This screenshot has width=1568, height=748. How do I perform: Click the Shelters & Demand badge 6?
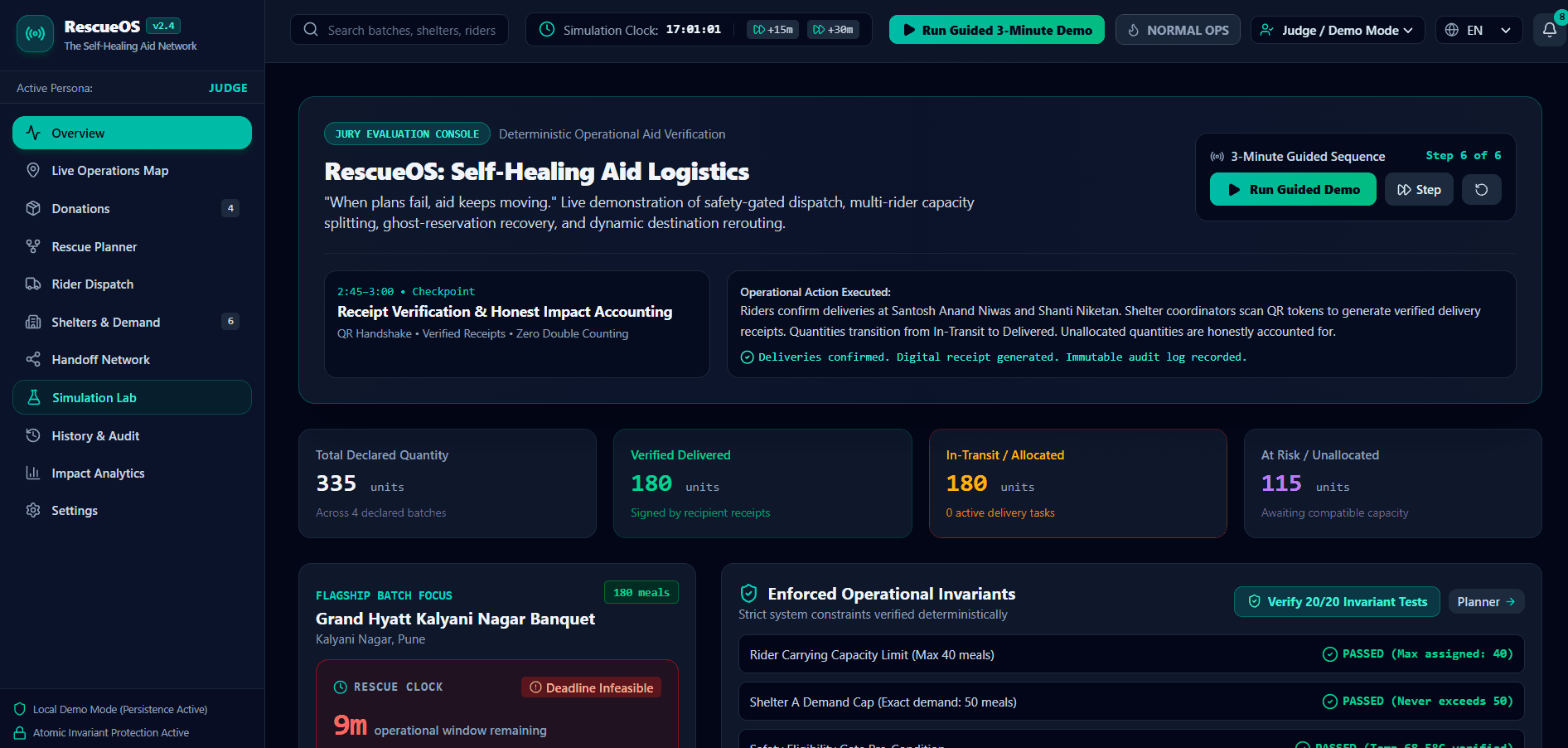230,321
